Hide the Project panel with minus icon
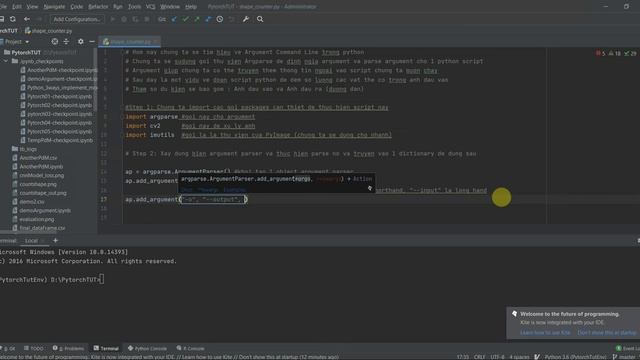640x360 pixels. (92, 42)
